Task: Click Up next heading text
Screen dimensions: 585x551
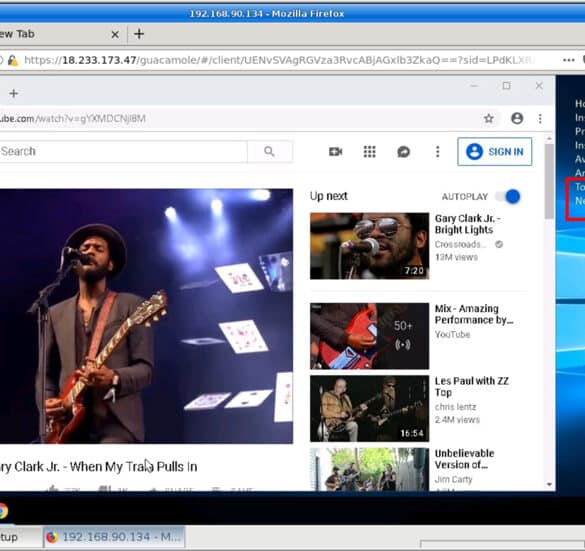Action: [328, 196]
